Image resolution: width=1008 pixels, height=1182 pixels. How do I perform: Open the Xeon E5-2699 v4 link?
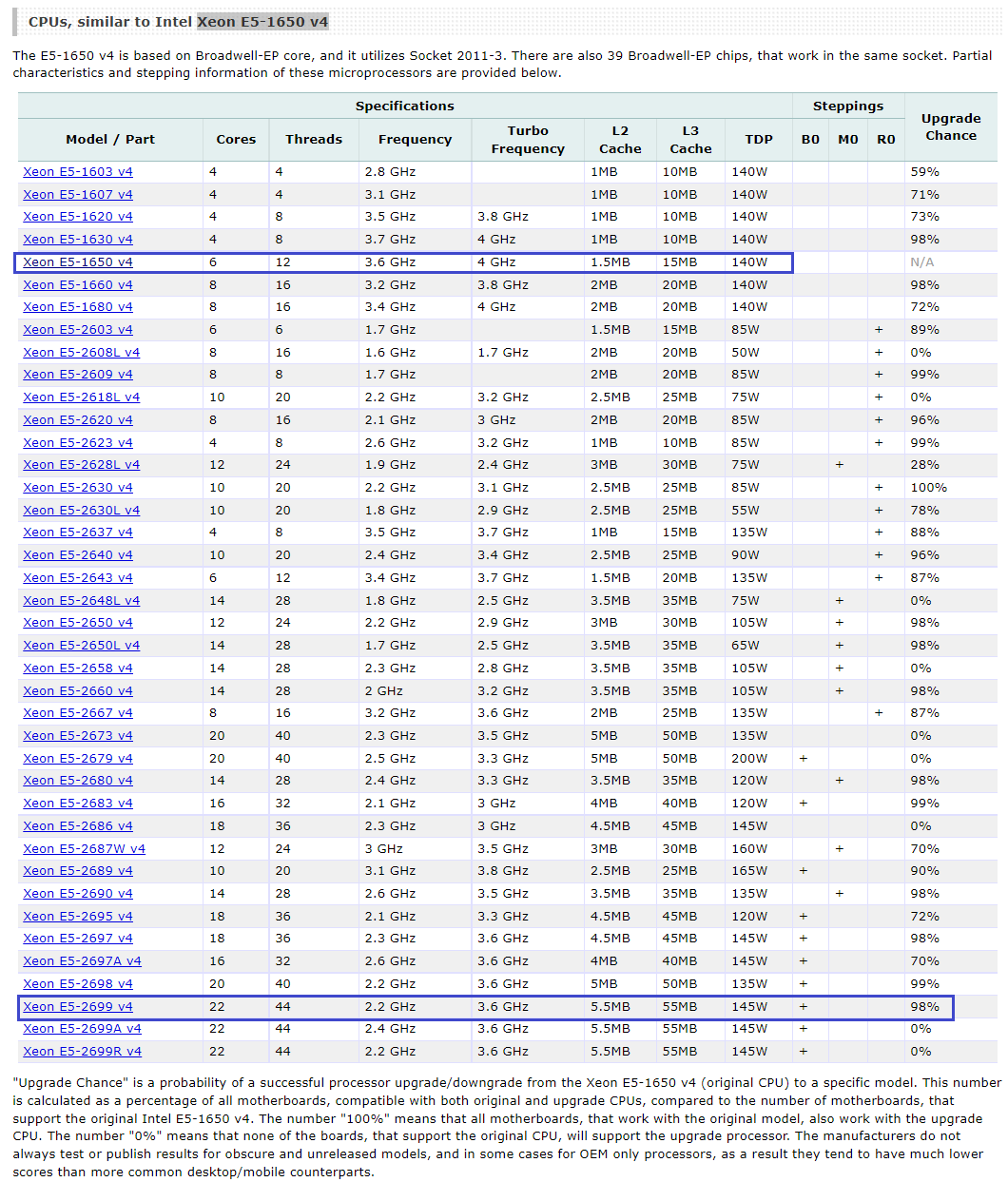pyautogui.click(x=78, y=1007)
